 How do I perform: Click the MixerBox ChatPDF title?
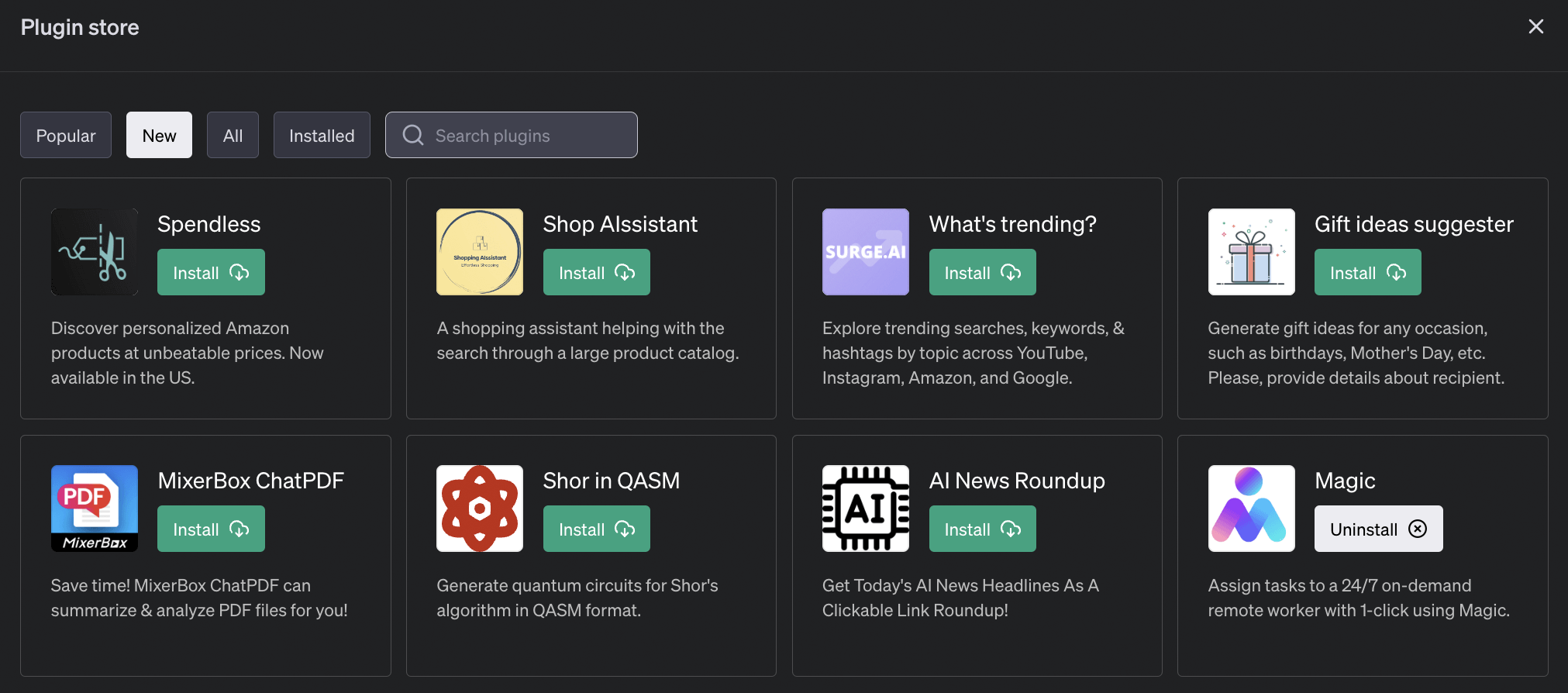click(x=251, y=481)
